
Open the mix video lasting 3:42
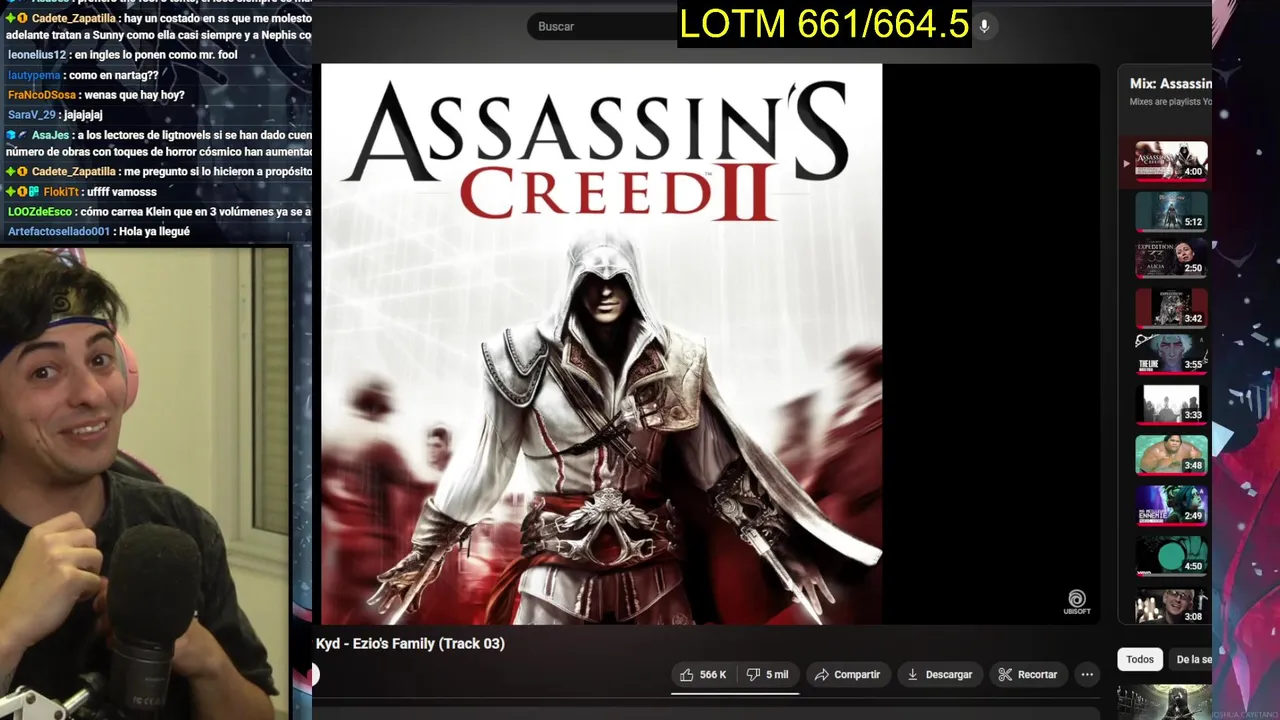point(1171,308)
